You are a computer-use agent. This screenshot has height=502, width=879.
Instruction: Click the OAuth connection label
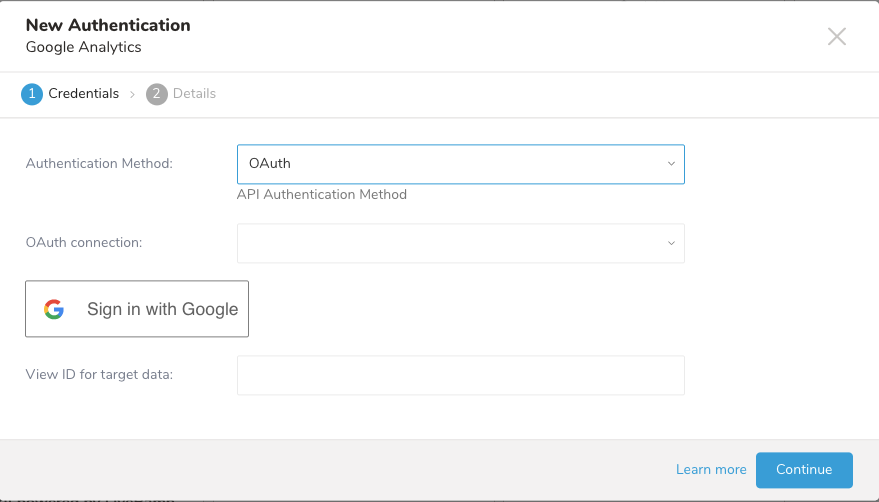pos(83,243)
